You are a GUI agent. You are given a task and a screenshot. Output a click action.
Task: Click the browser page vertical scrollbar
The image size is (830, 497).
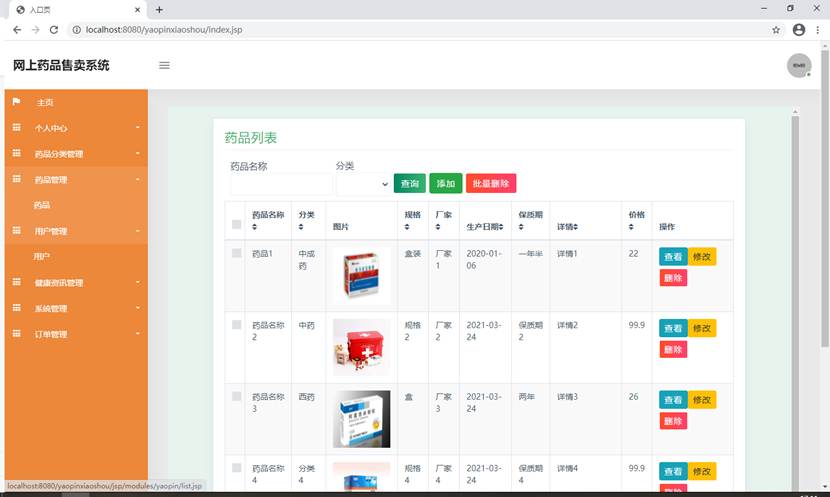825,196
